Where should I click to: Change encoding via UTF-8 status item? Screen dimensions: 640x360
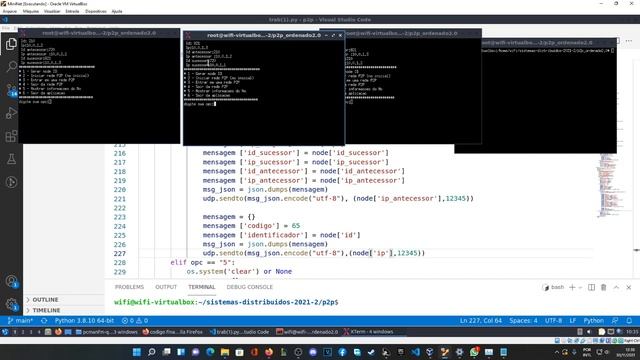[x=553, y=321]
